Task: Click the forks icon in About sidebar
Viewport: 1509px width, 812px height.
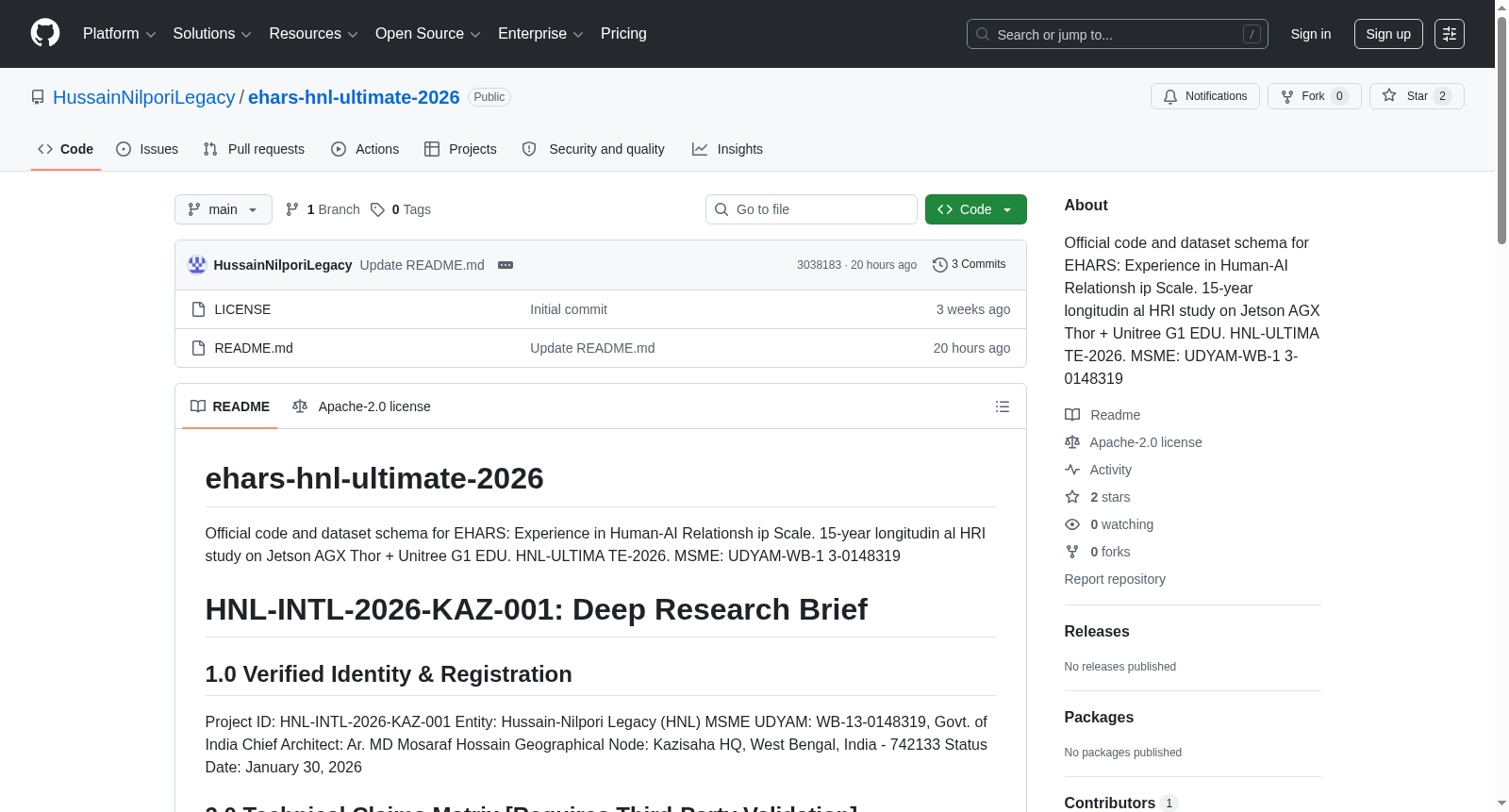Action: 1072,552
